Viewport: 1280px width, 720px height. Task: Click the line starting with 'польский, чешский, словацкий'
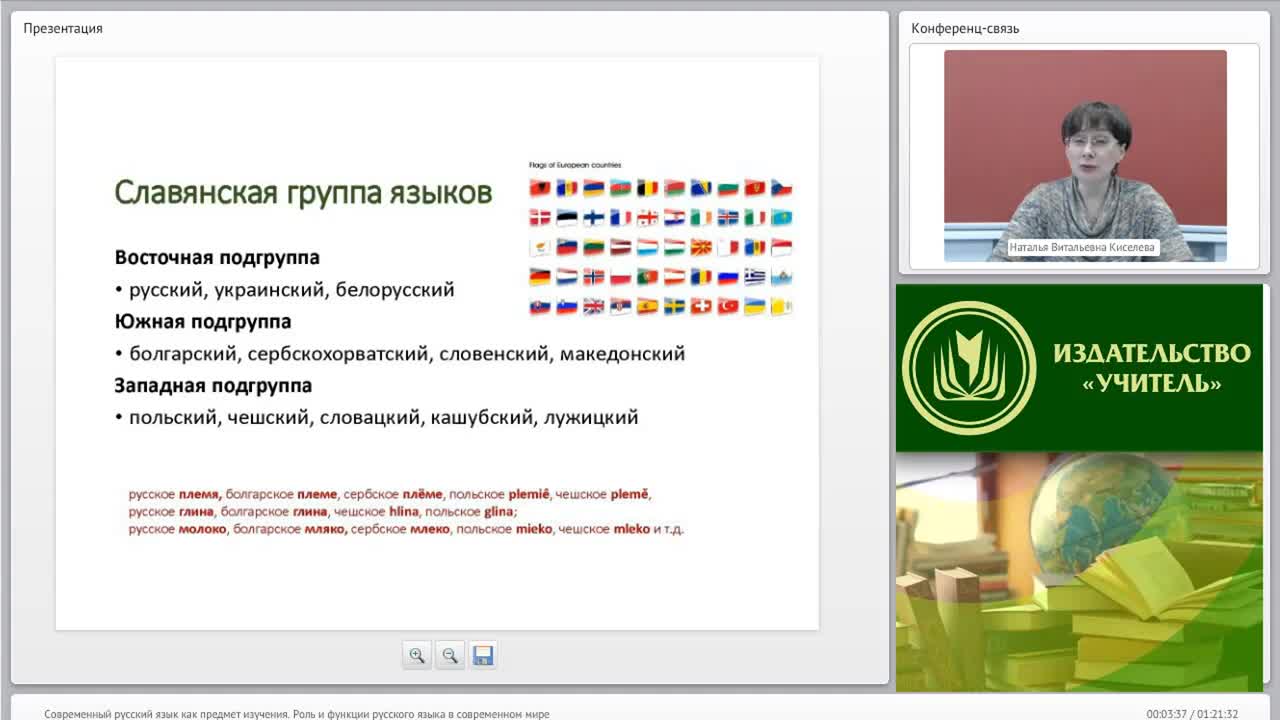[377, 418]
